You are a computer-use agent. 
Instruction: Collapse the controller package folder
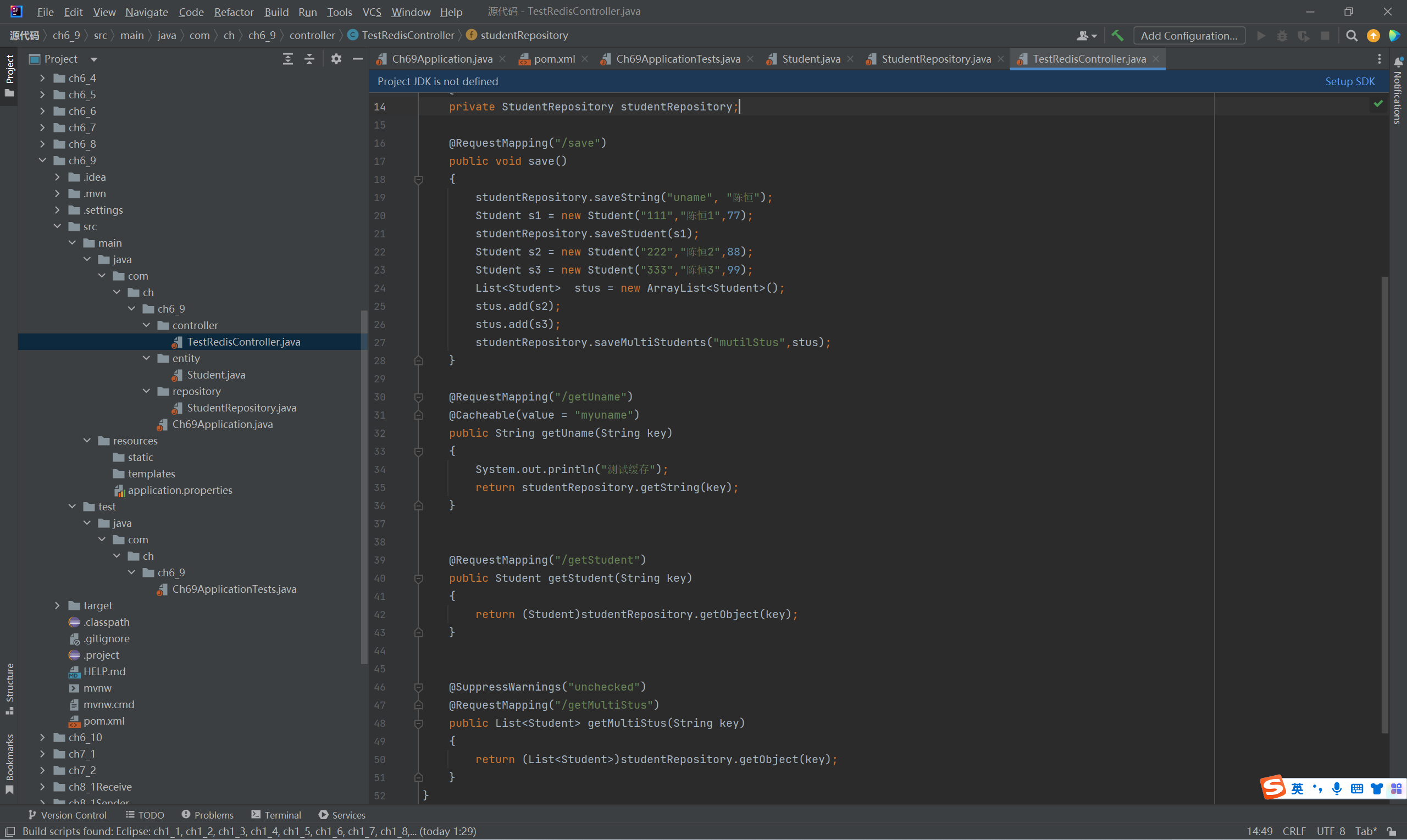click(x=146, y=325)
